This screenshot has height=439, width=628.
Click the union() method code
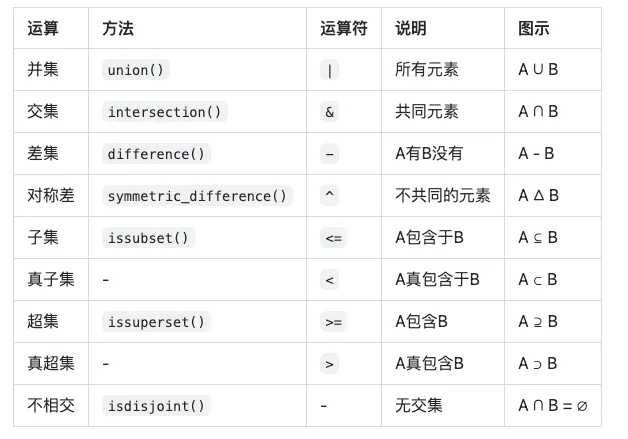point(137,70)
